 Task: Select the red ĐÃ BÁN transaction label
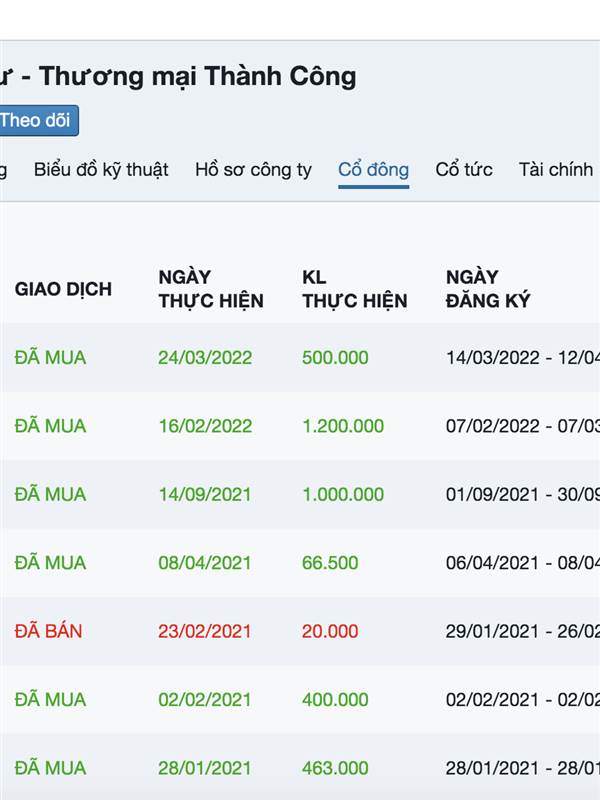tap(49, 631)
